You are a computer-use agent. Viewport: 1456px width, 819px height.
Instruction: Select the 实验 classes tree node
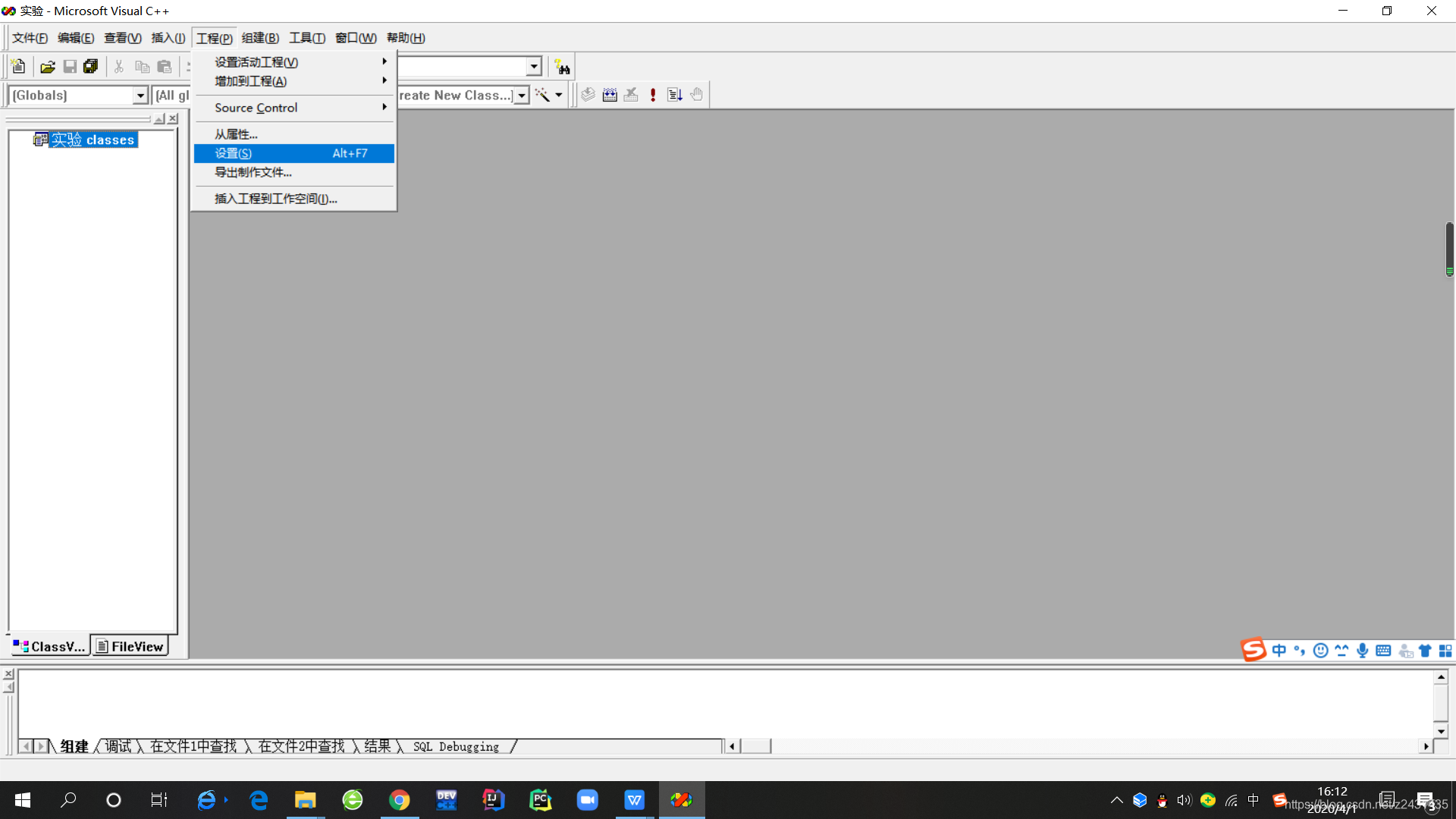93,140
